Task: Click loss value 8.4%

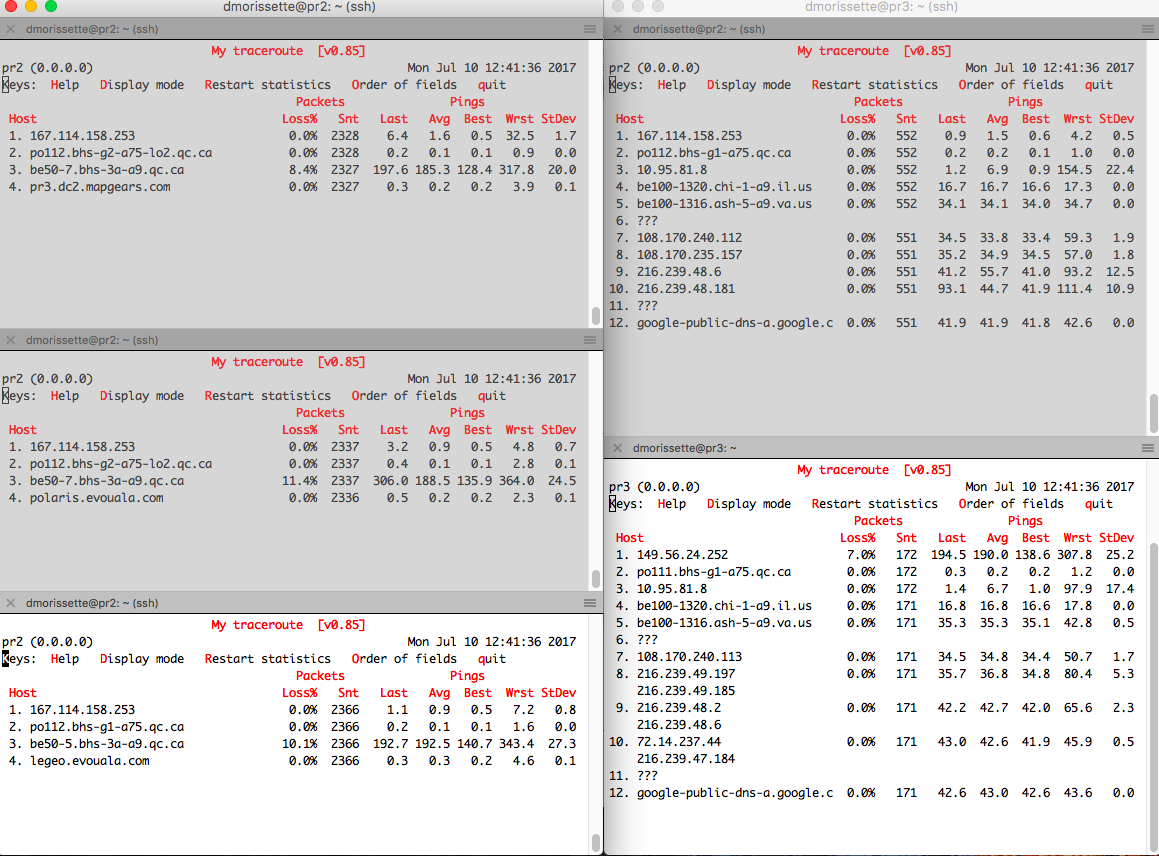Action: click(x=303, y=170)
